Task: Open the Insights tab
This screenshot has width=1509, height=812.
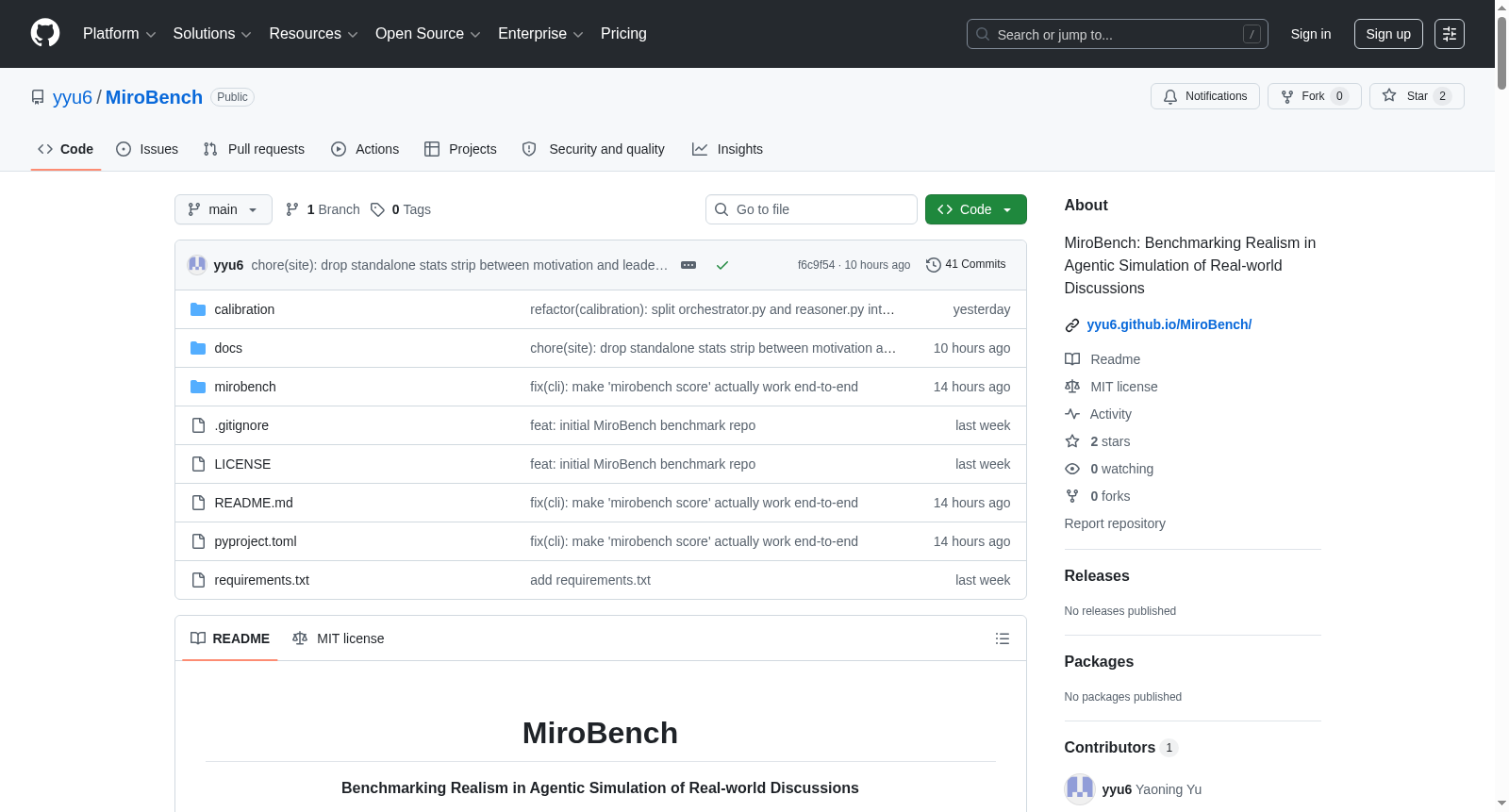Action: [x=727, y=149]
